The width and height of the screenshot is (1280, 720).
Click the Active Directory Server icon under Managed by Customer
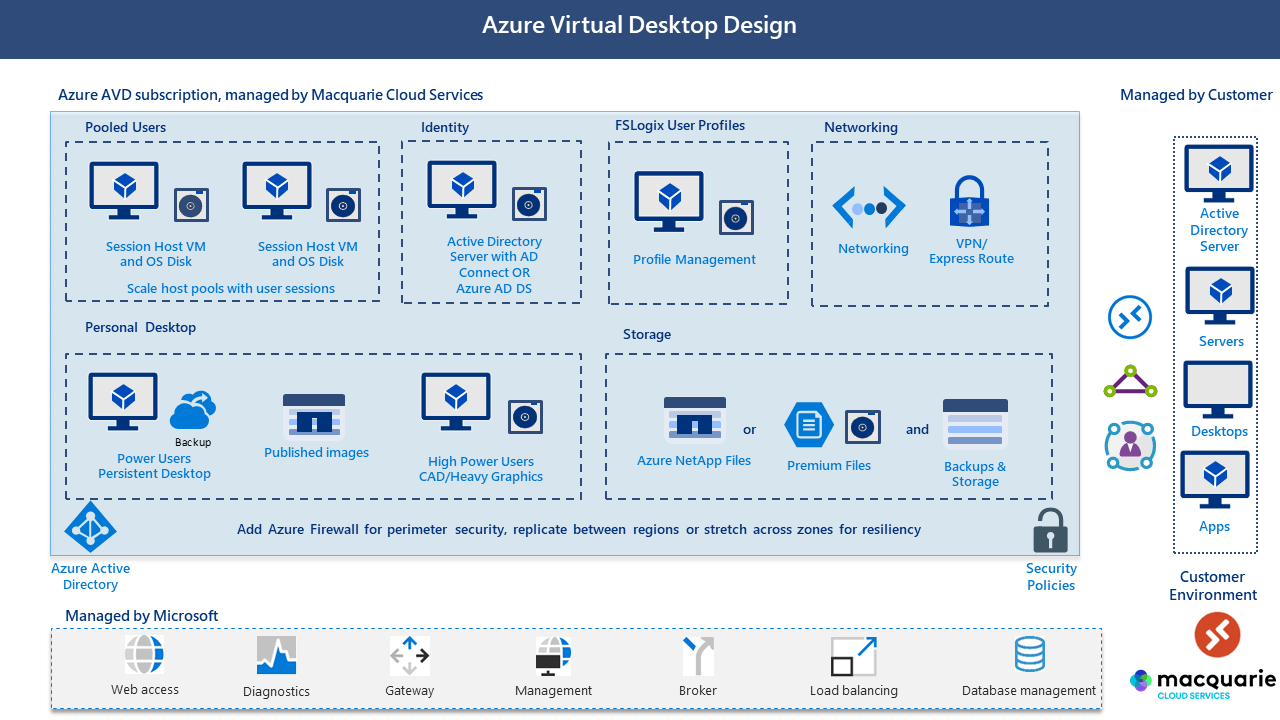click(1216, 172)
